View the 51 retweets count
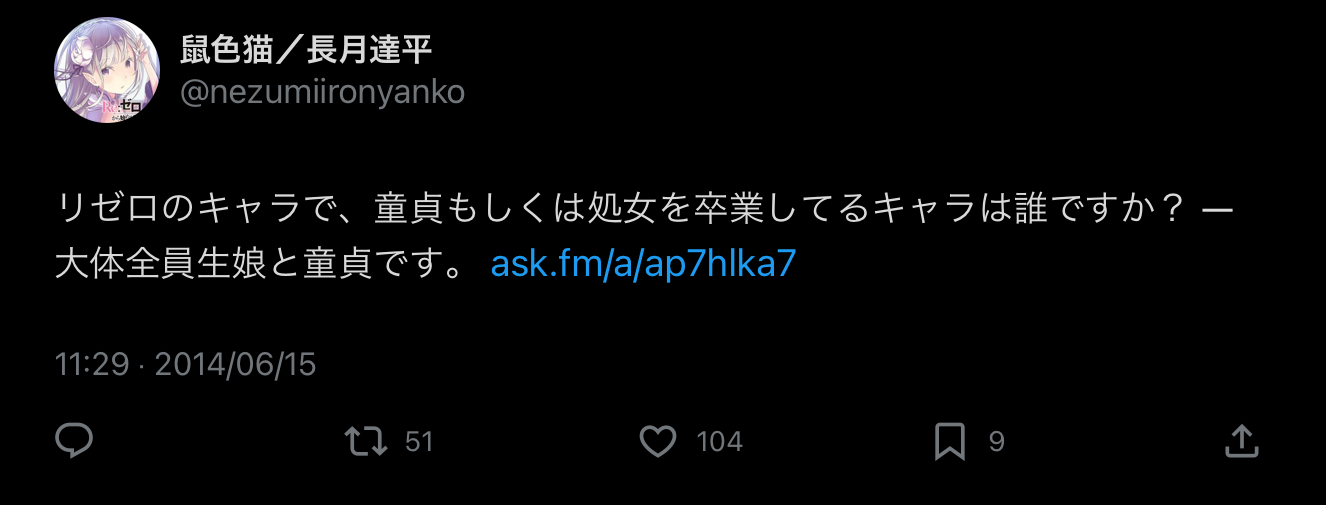Screen dimensions: 1326x505 419,442
